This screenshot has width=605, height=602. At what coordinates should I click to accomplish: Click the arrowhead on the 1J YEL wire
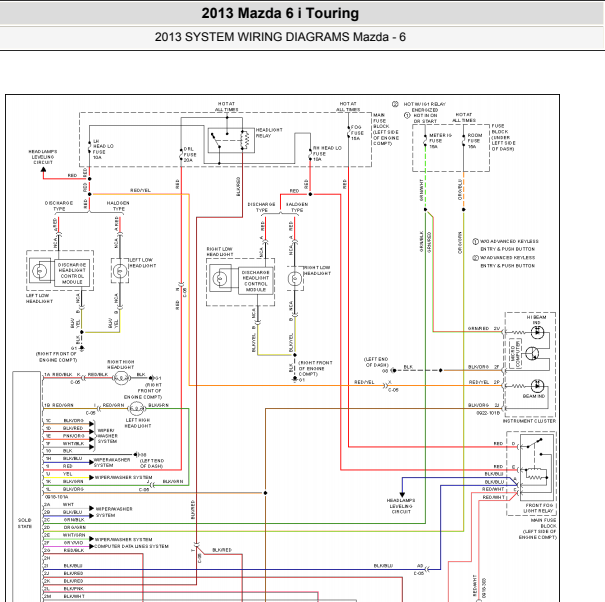[91, 477]
